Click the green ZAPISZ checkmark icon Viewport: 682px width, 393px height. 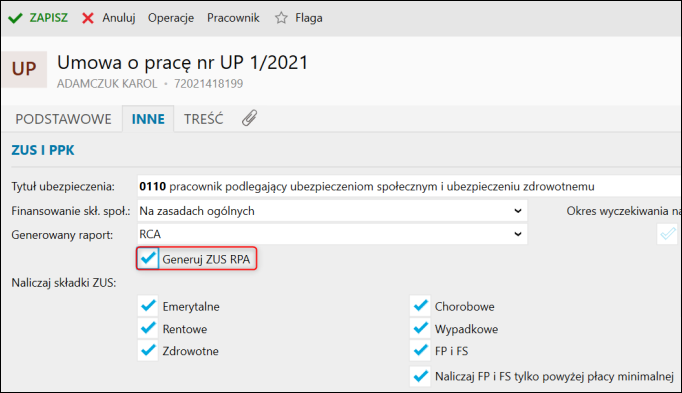16,18
